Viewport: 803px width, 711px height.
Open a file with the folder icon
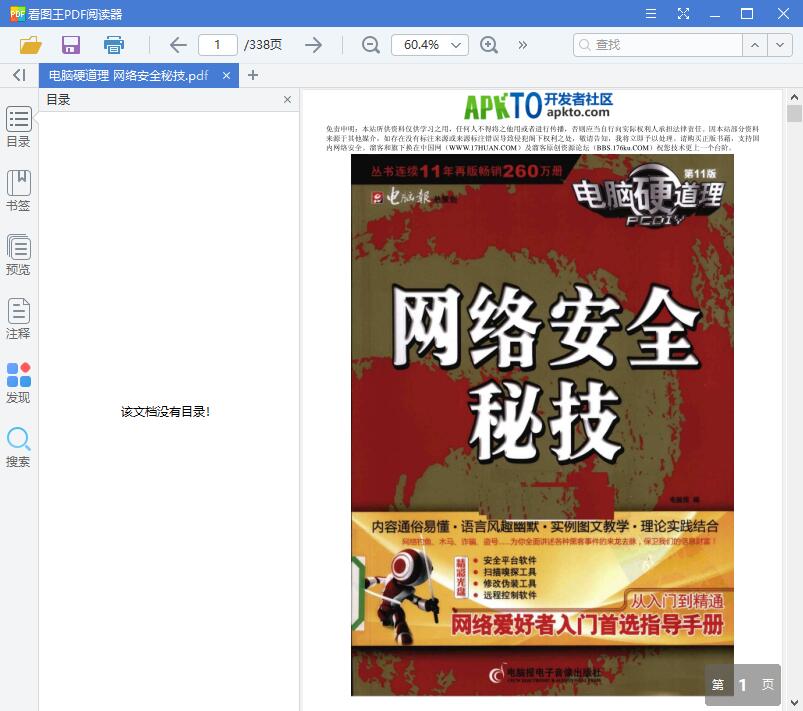point(31,45)
